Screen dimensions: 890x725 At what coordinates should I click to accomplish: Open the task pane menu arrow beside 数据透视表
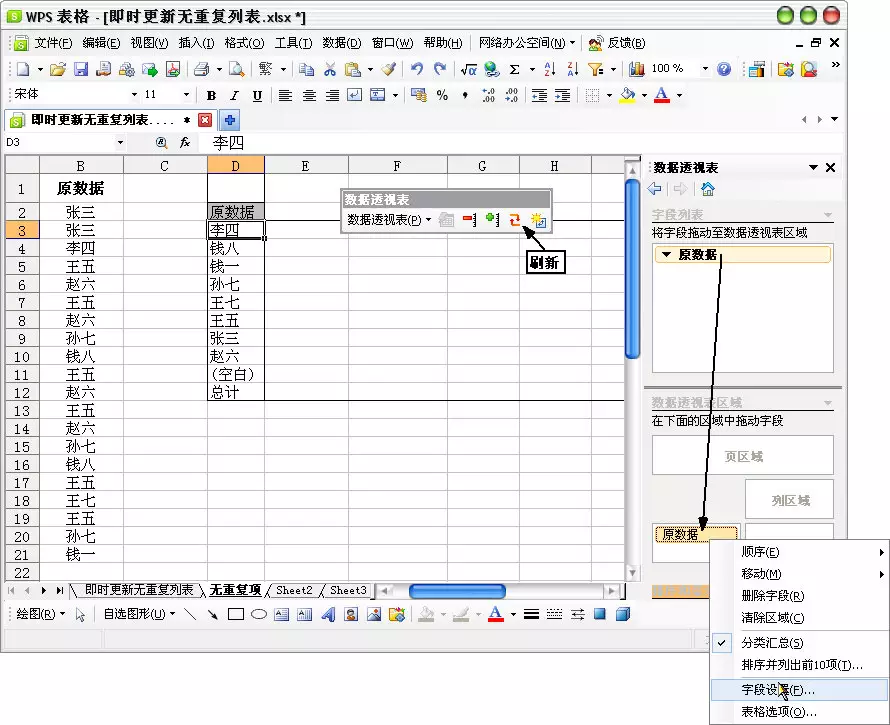point(813,167)
